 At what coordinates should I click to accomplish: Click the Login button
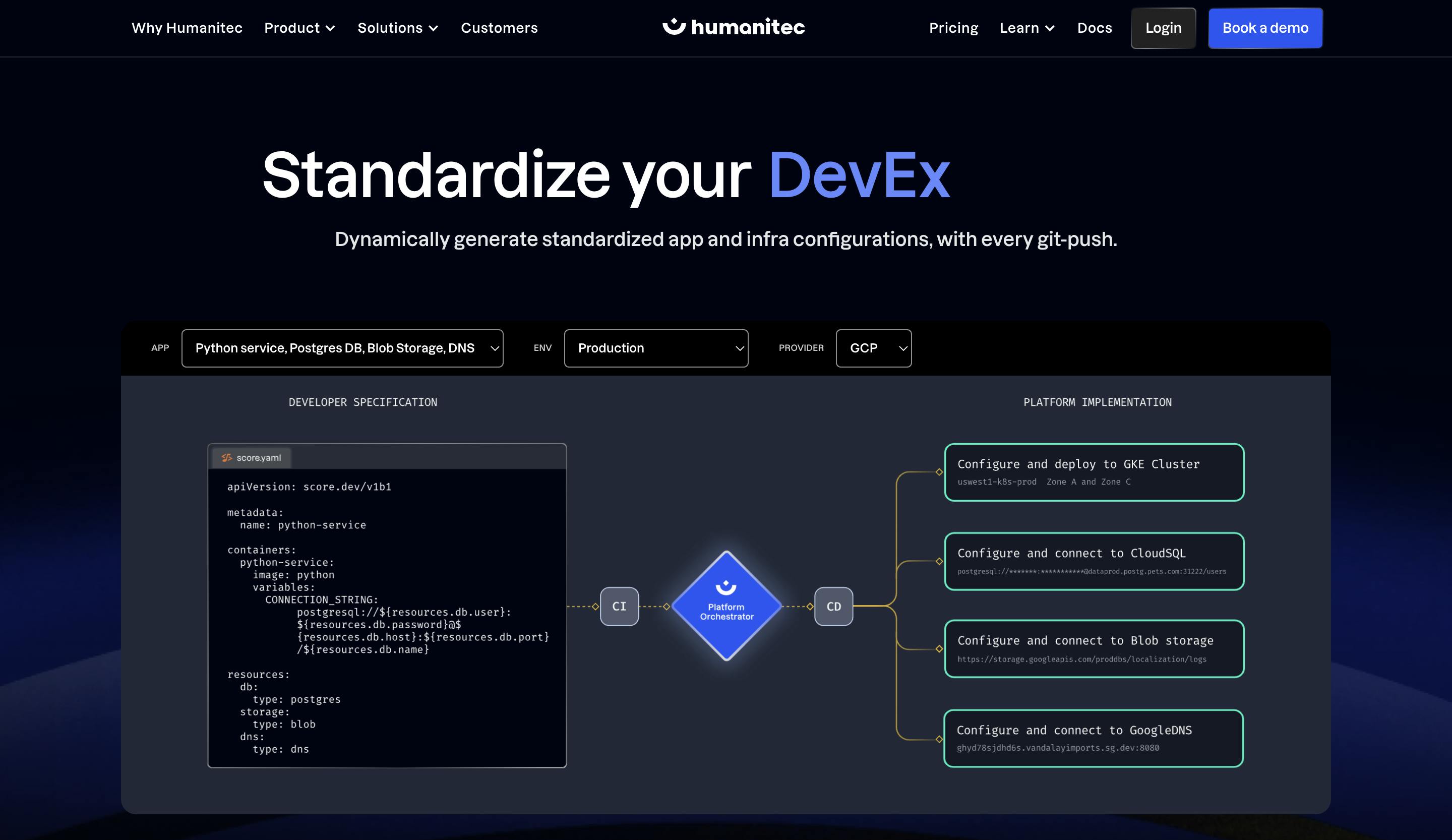1162,28
